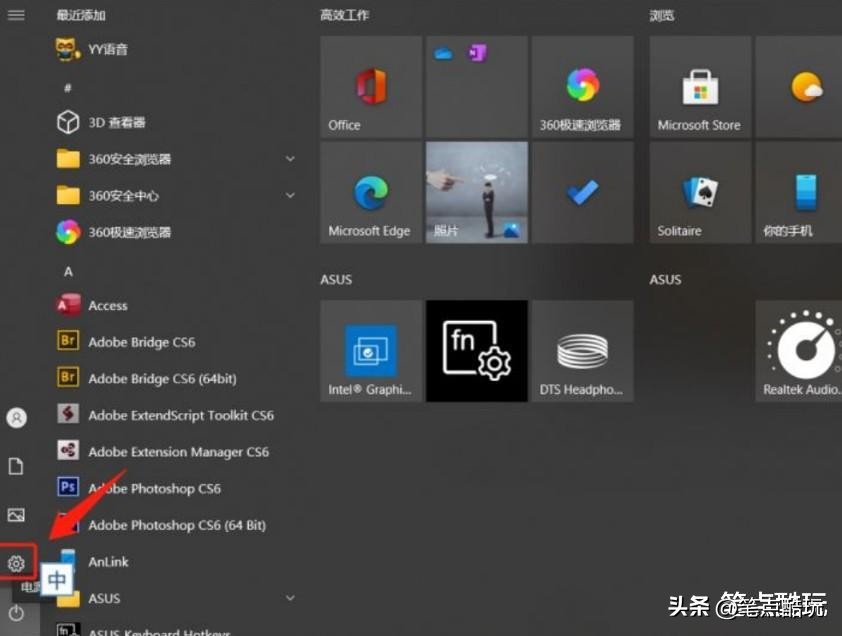Open the Solitaire game tile

[x=698, y=191]
